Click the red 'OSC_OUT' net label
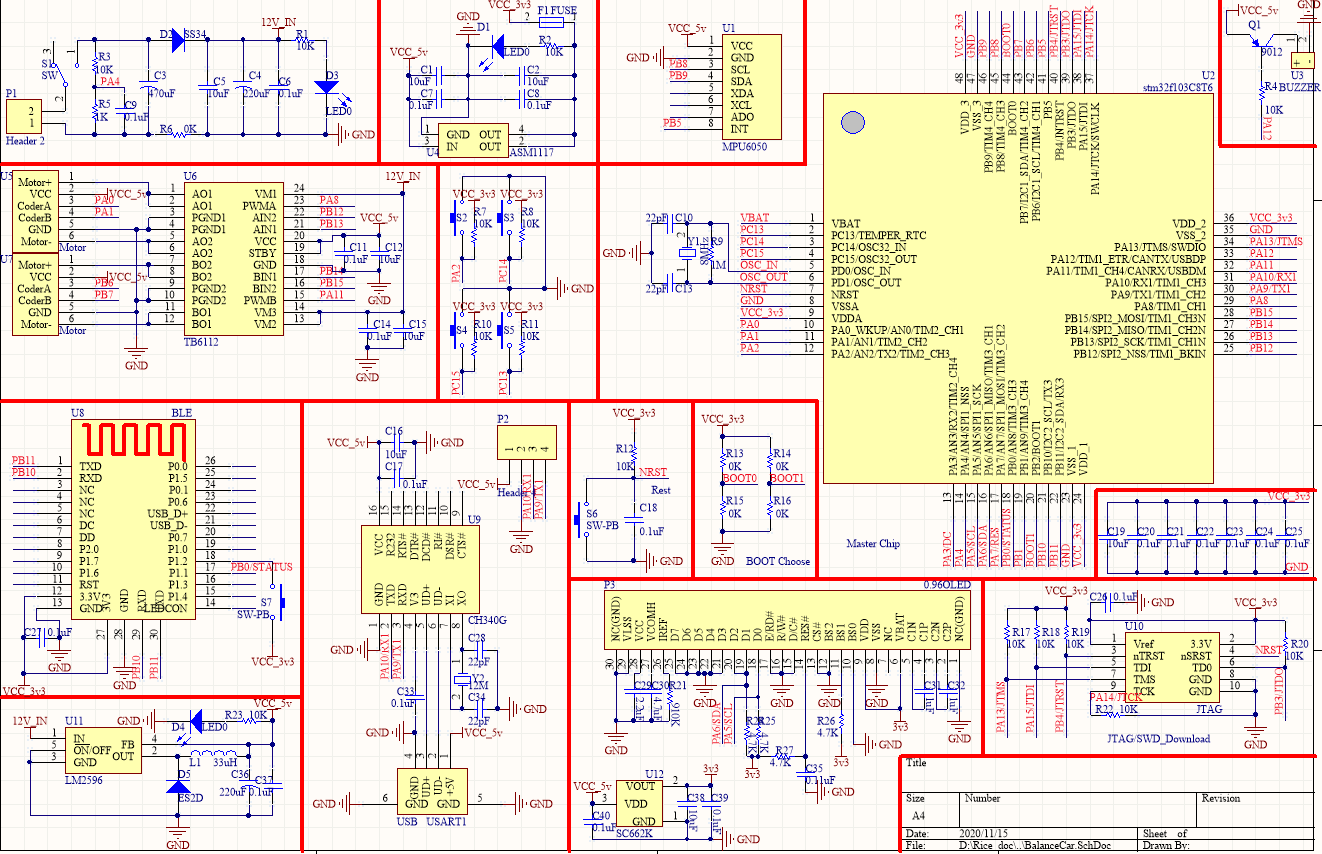 click(x=763, y=277)
